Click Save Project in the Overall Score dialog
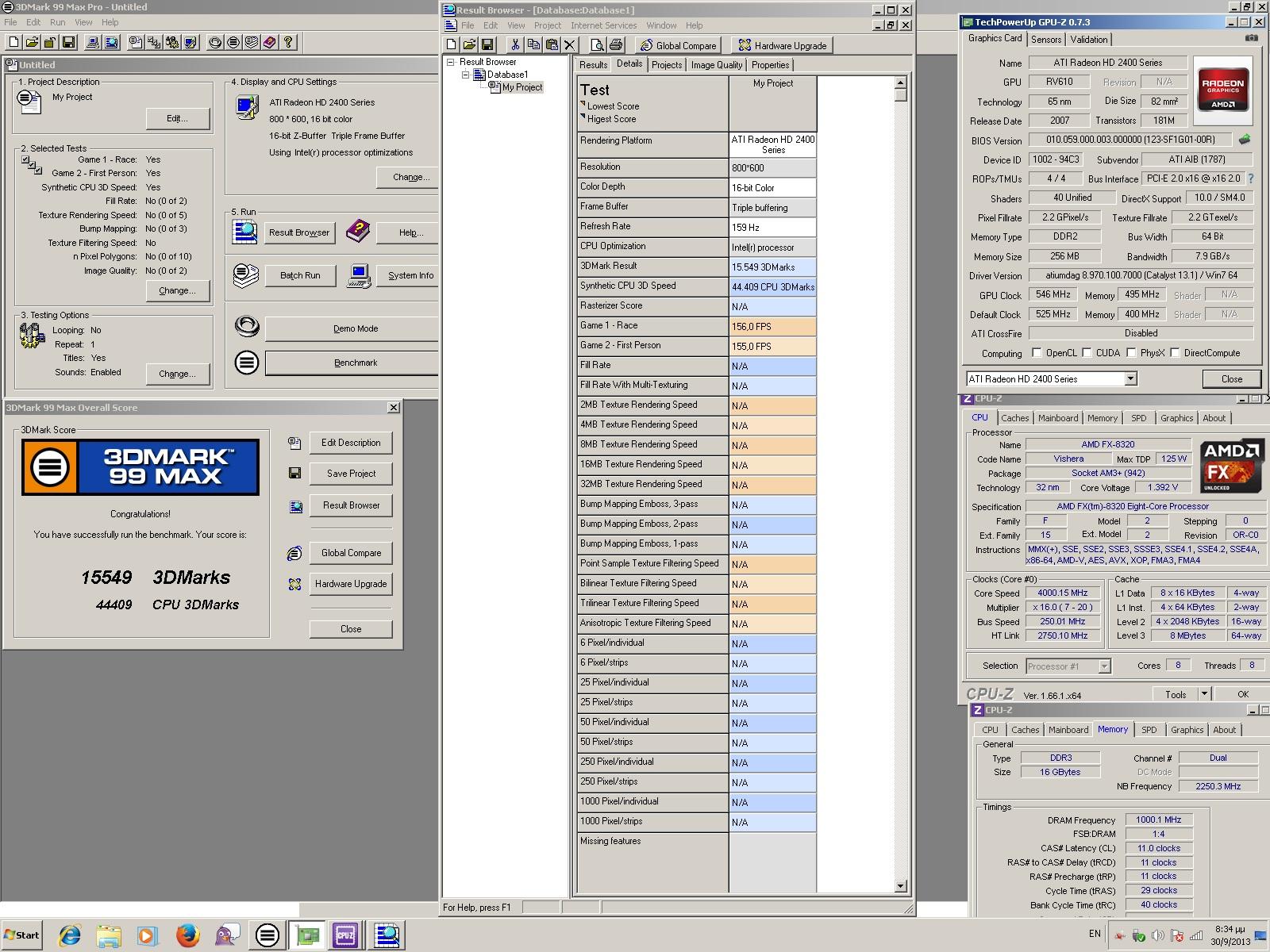The width and height of the screenshot is (1270, 952). pos(351,474)
